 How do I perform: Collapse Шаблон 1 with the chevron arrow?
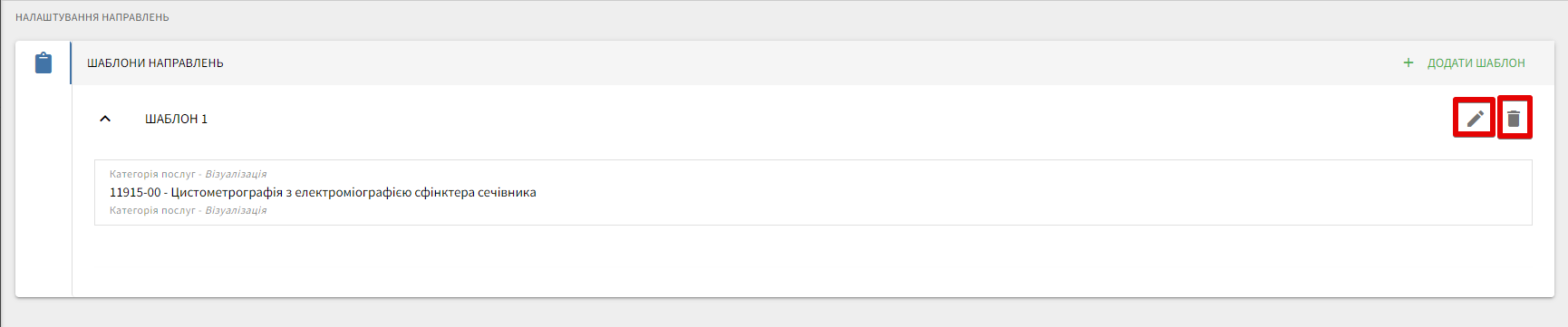pyautogui.click(x=105, y=119)
